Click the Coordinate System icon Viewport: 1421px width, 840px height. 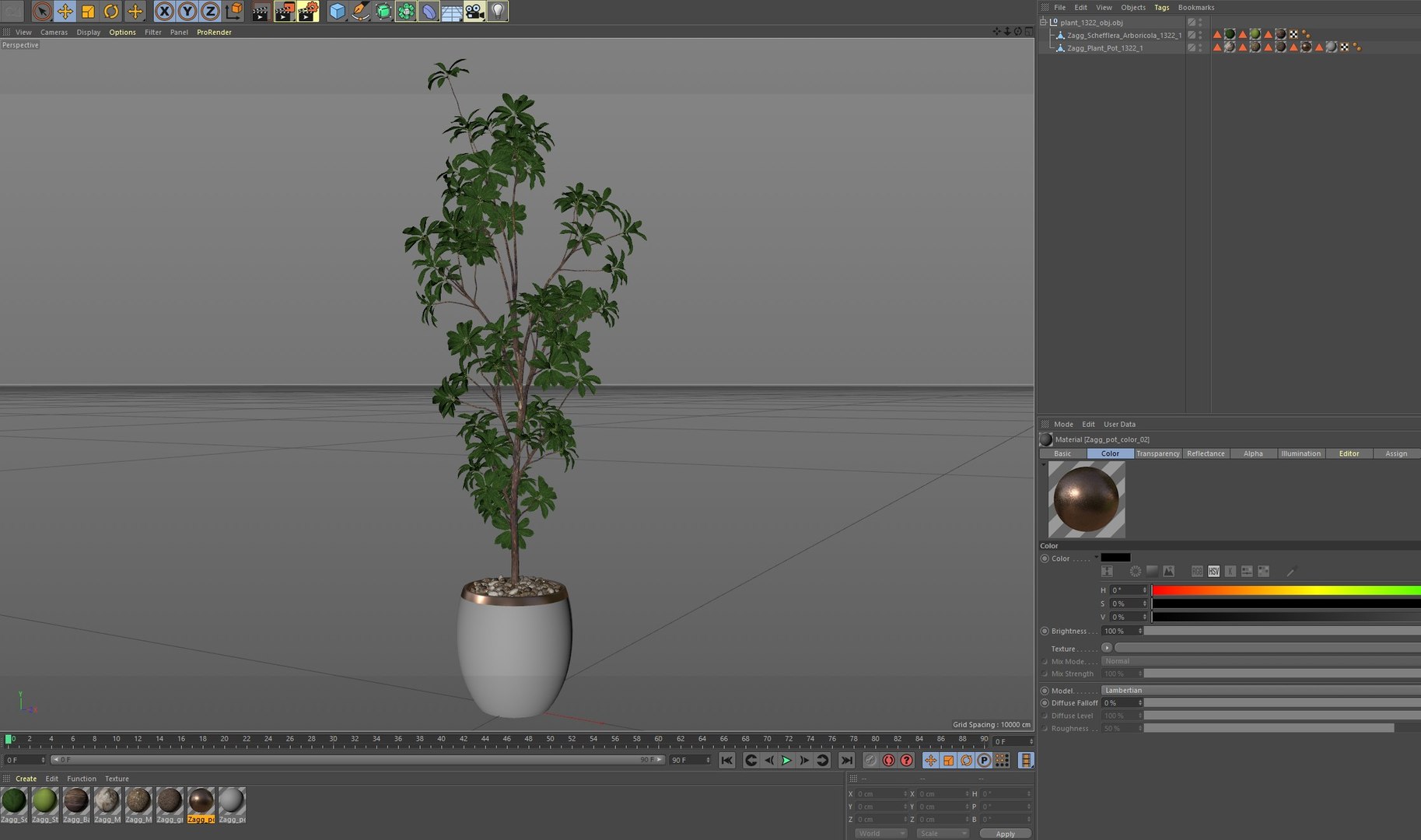tap(233, 12)
